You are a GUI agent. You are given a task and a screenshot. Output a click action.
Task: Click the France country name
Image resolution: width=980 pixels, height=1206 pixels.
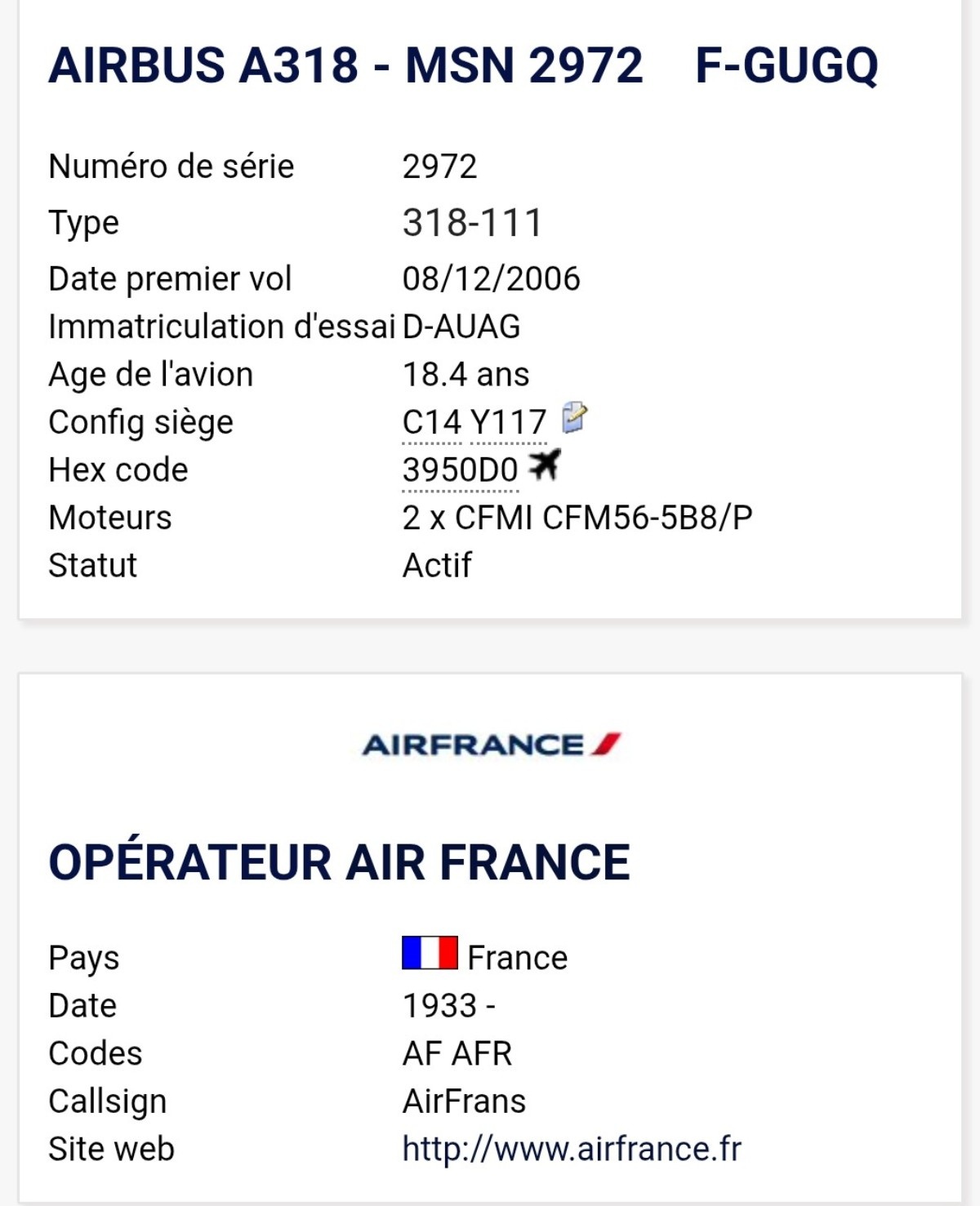[x=517, y=958]
